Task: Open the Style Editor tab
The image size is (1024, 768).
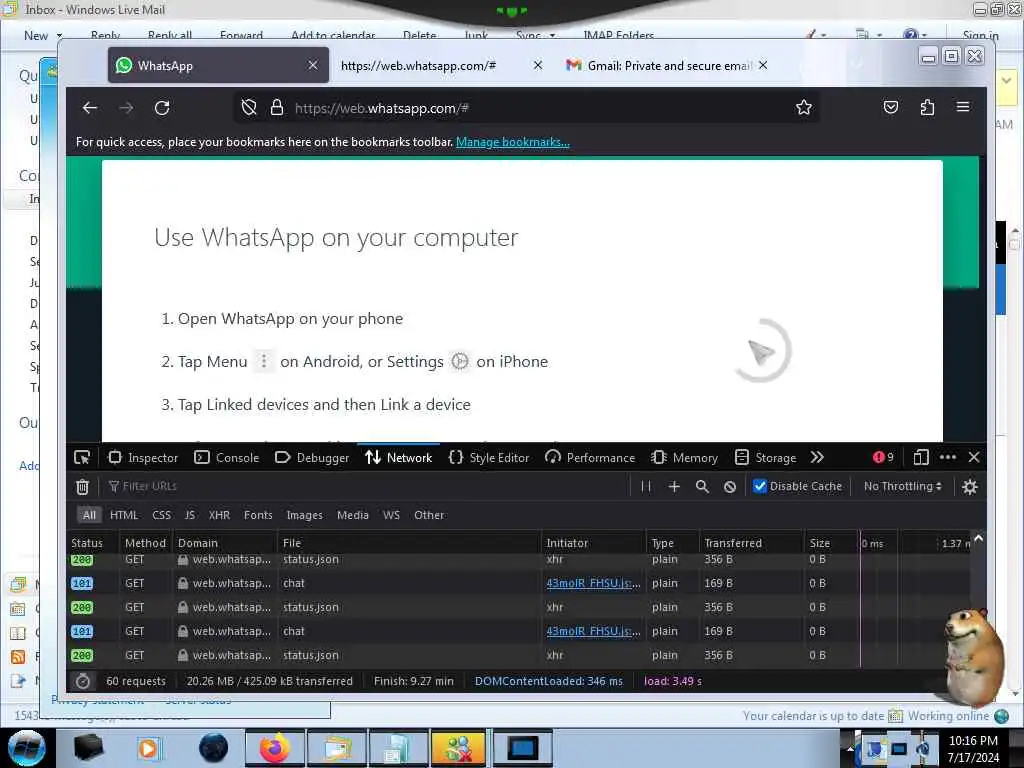Action: (x=489, y=458)
